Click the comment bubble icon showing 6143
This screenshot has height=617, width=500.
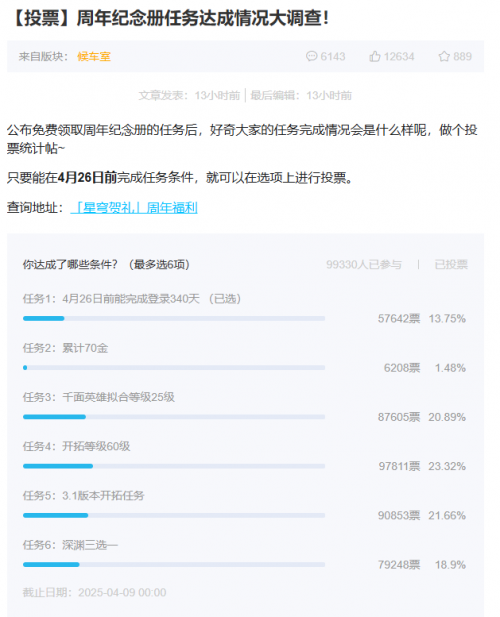tap(311, 56)
